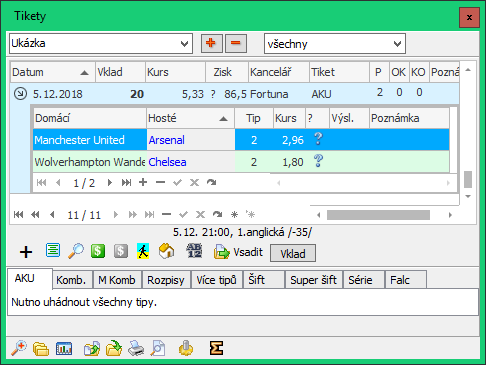Image resolution: width=486 pixels, height=365 pixels.
Task: Click the sigma sum icon
Action: click(x=216, y=348)
